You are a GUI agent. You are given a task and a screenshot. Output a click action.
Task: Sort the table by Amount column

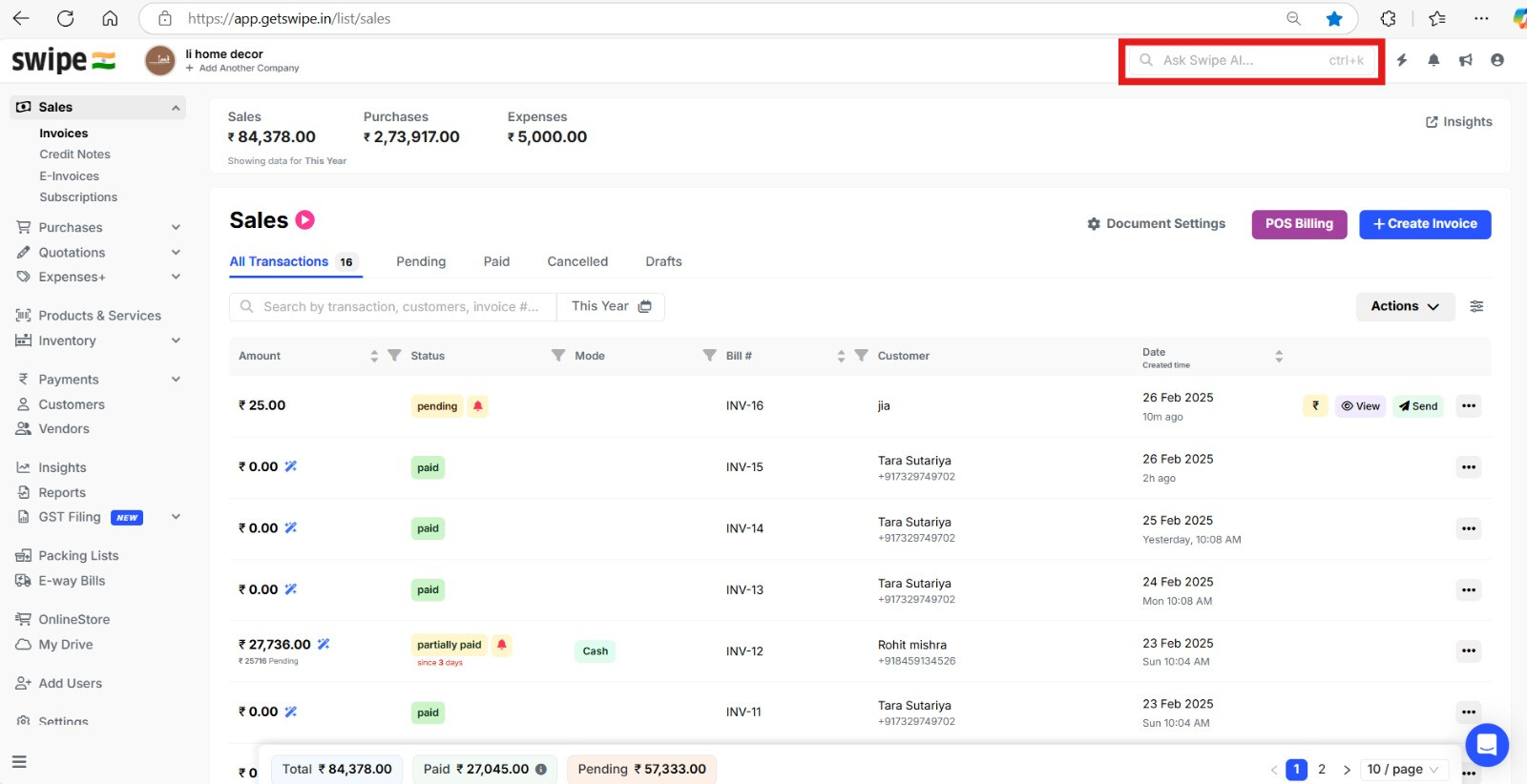(374, 356)
